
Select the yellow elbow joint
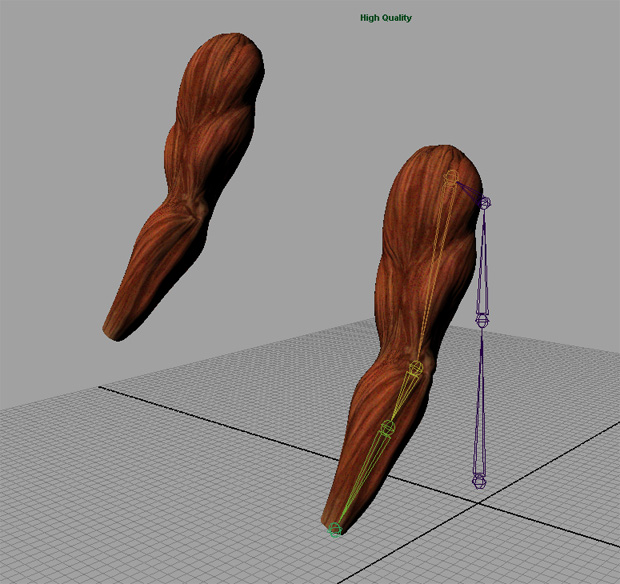coord(414,368)
